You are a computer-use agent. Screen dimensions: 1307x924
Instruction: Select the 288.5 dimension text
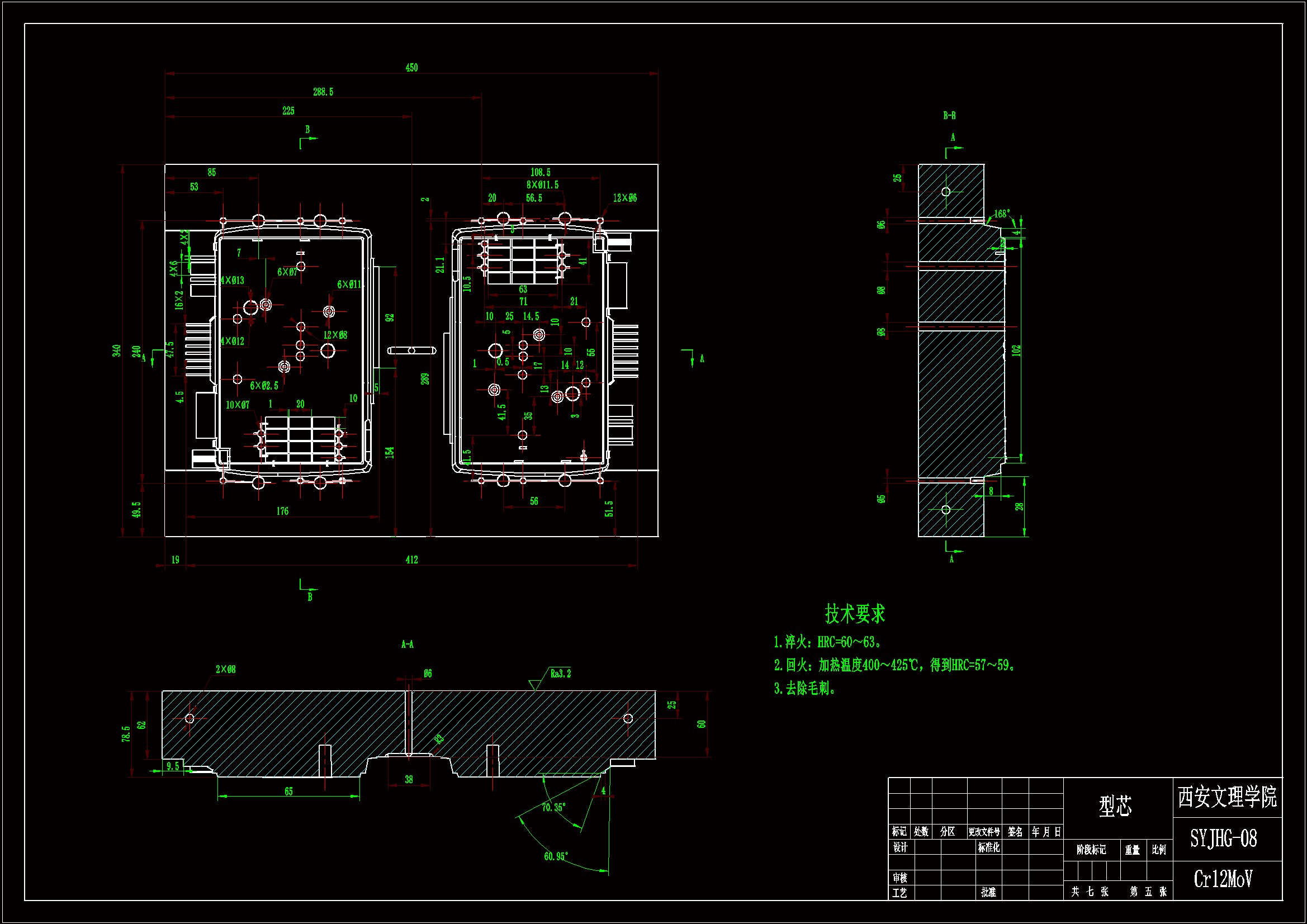pos(323,92)
